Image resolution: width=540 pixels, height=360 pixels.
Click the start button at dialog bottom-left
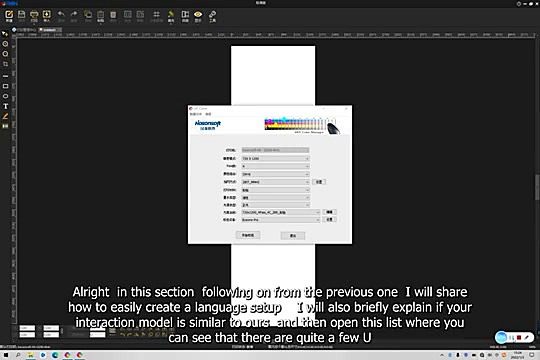click(x=248, y=235)
